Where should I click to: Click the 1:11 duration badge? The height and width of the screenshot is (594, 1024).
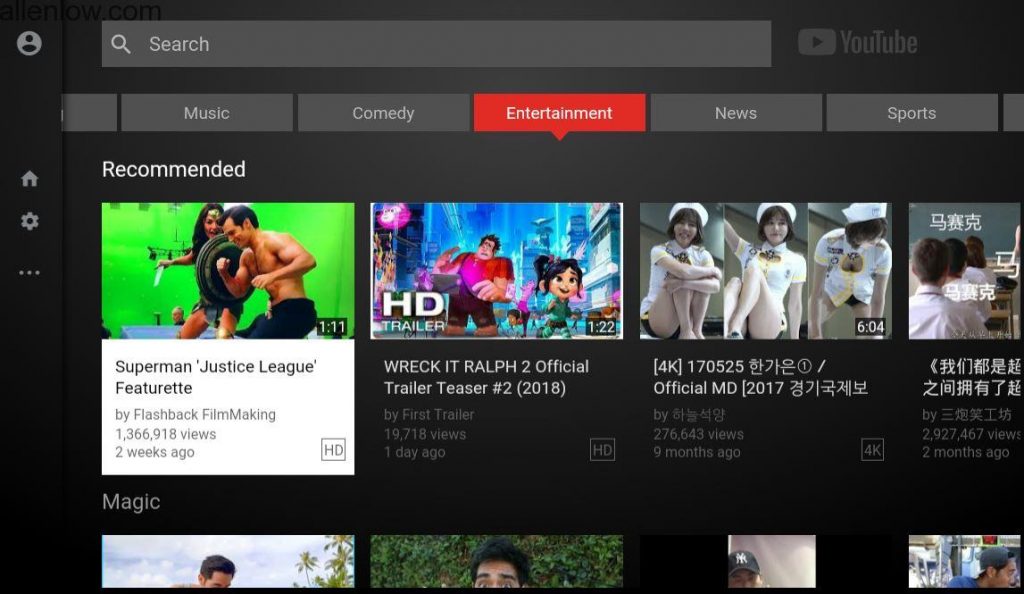(331, 326)
